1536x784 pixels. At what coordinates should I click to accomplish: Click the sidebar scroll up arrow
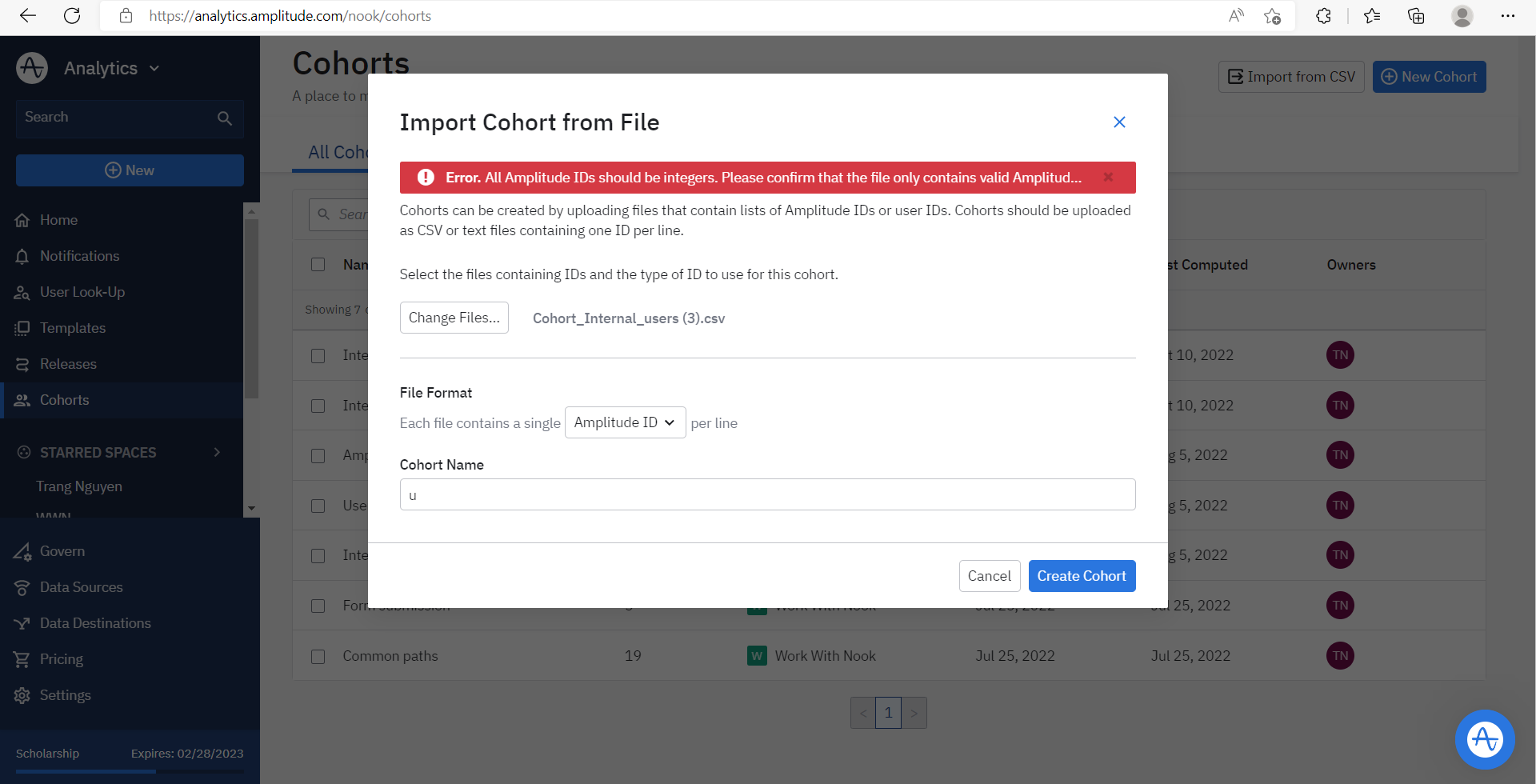point(251,211)
